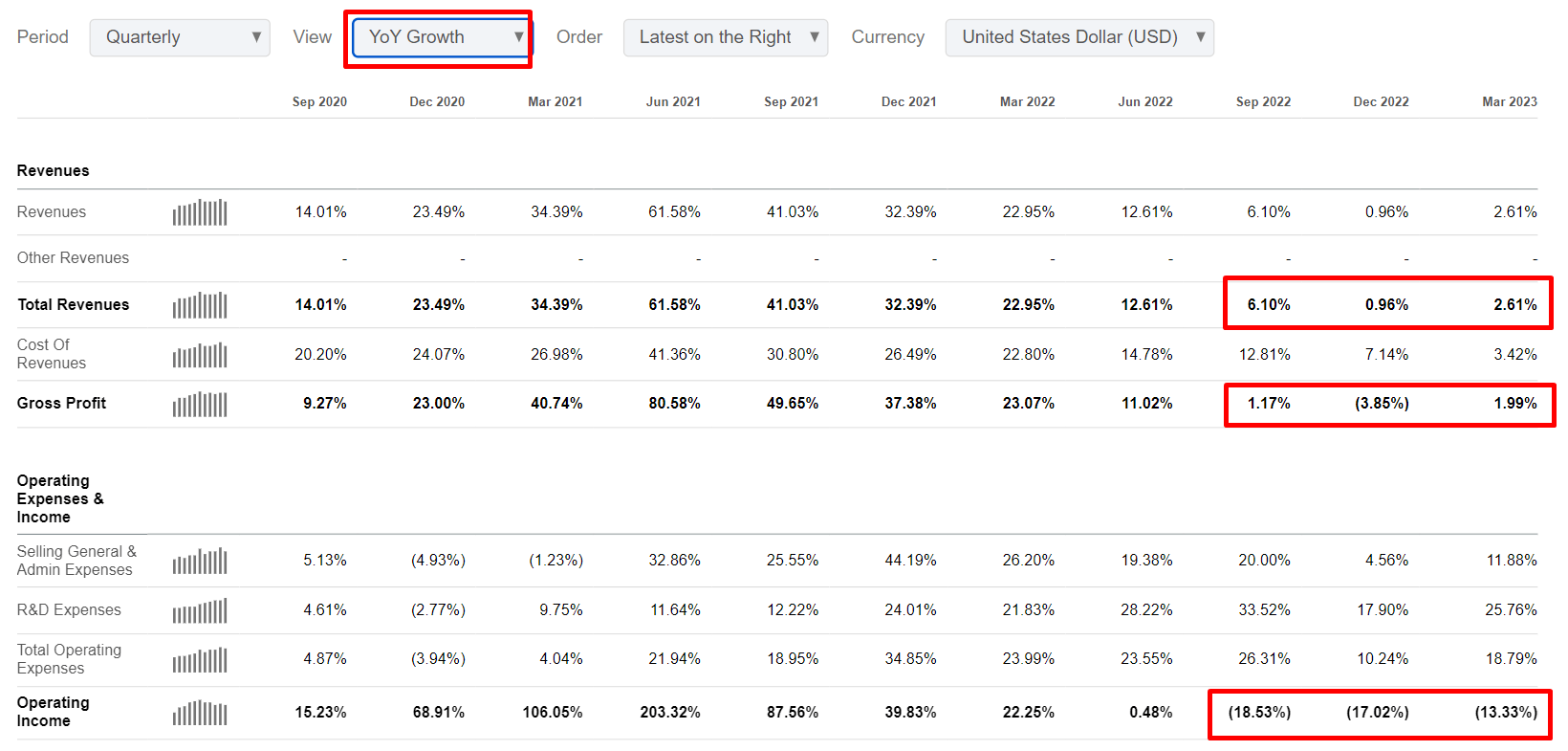The image size is (1568, 751).
Task: Open the Order dropdown, Latest on the Right
Action: [725, 37]
